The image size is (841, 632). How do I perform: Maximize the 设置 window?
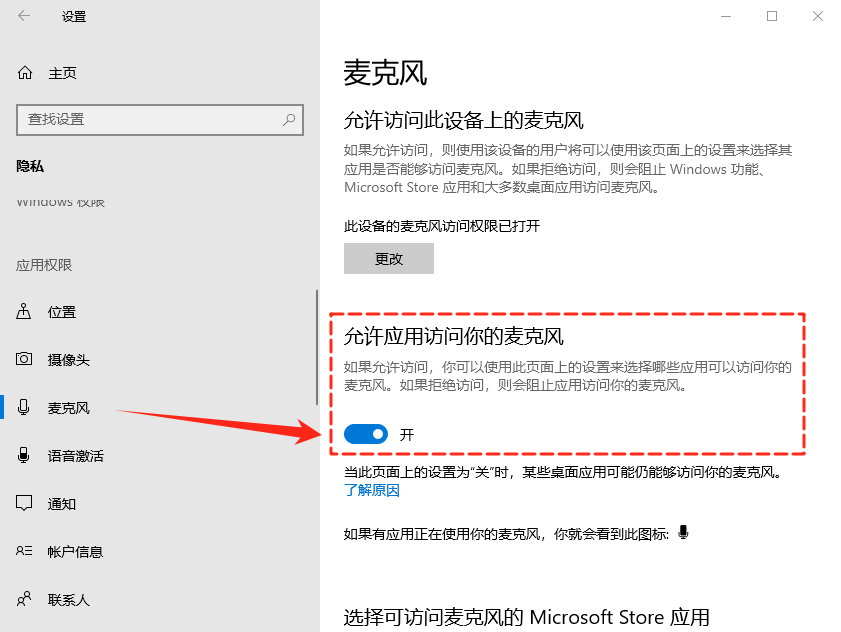772,16
